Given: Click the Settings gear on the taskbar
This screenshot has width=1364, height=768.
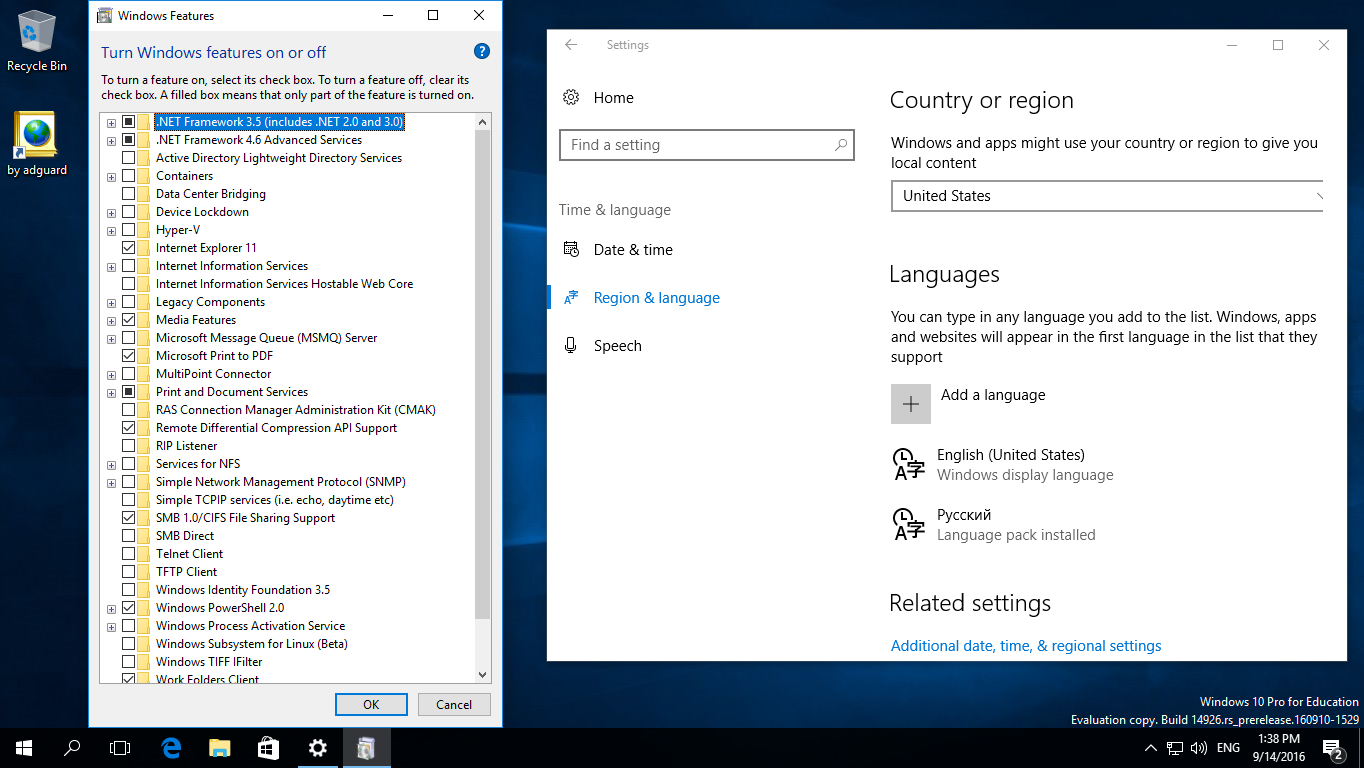Looking at the screenshot, I should pyautogui.click(x=318, y=747).
